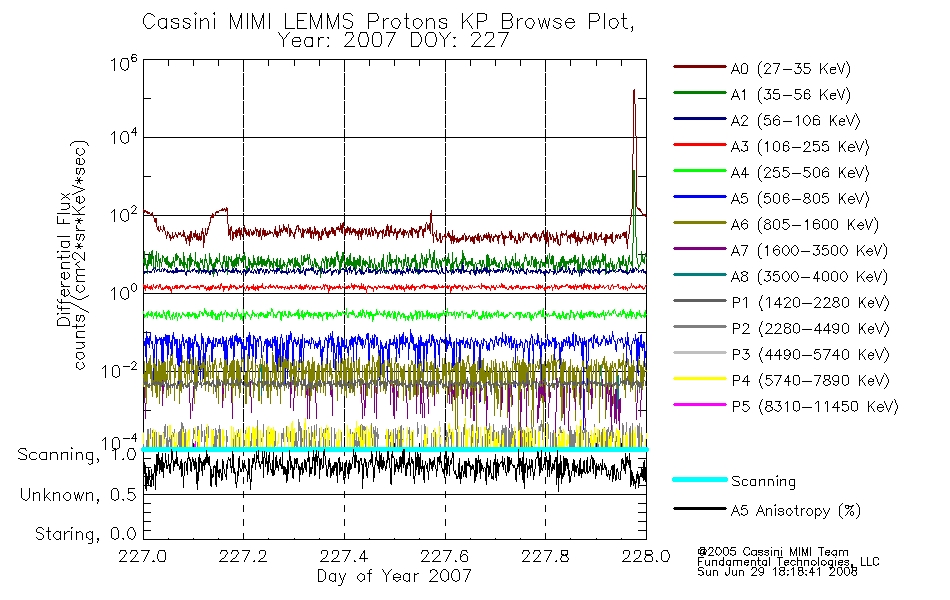Viewport: 950px width, 600px height.
Task: Click the A2 (56-106 KeV) legend label
Action: [x=796, y=121]
